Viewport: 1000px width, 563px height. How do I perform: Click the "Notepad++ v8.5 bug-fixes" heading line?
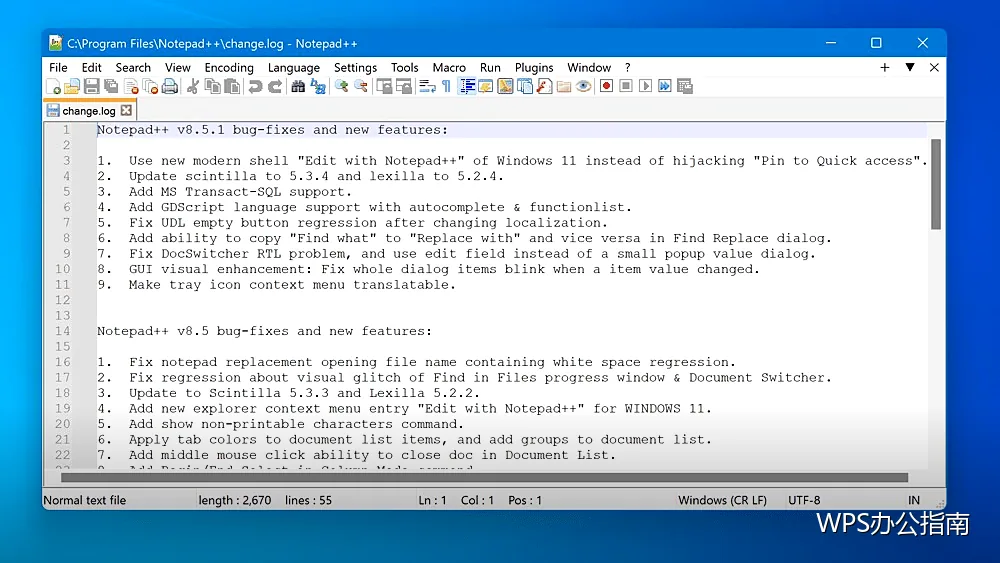[265, 331]
